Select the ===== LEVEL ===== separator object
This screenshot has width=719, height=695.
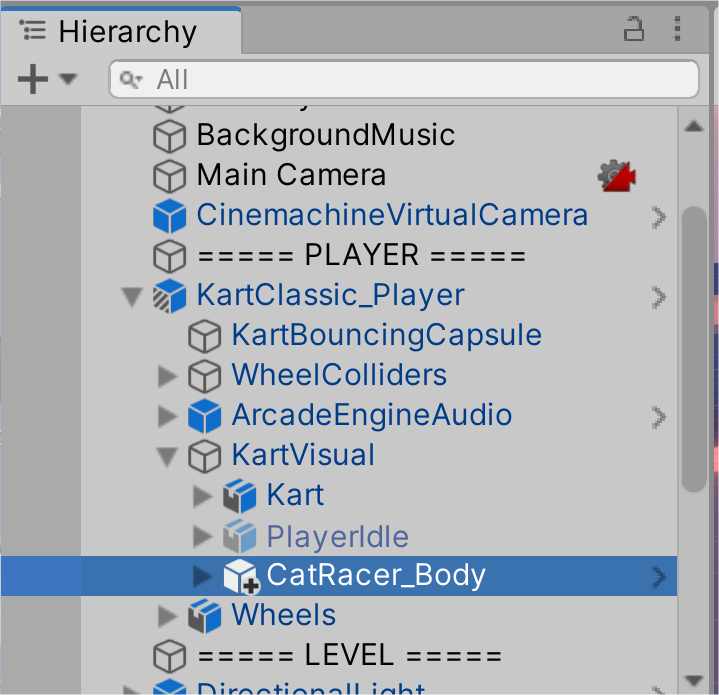click(349, 655)
